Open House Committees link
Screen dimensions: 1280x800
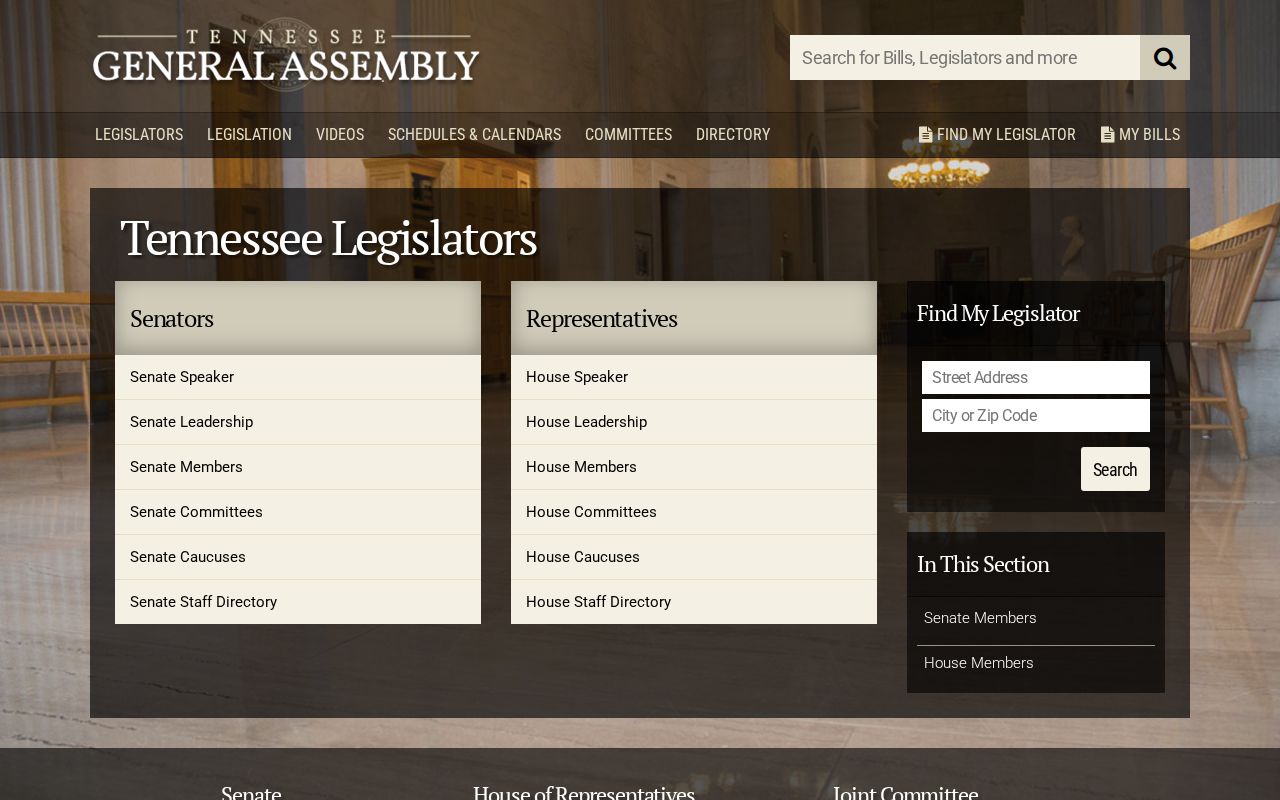click(x=694, y=512)
